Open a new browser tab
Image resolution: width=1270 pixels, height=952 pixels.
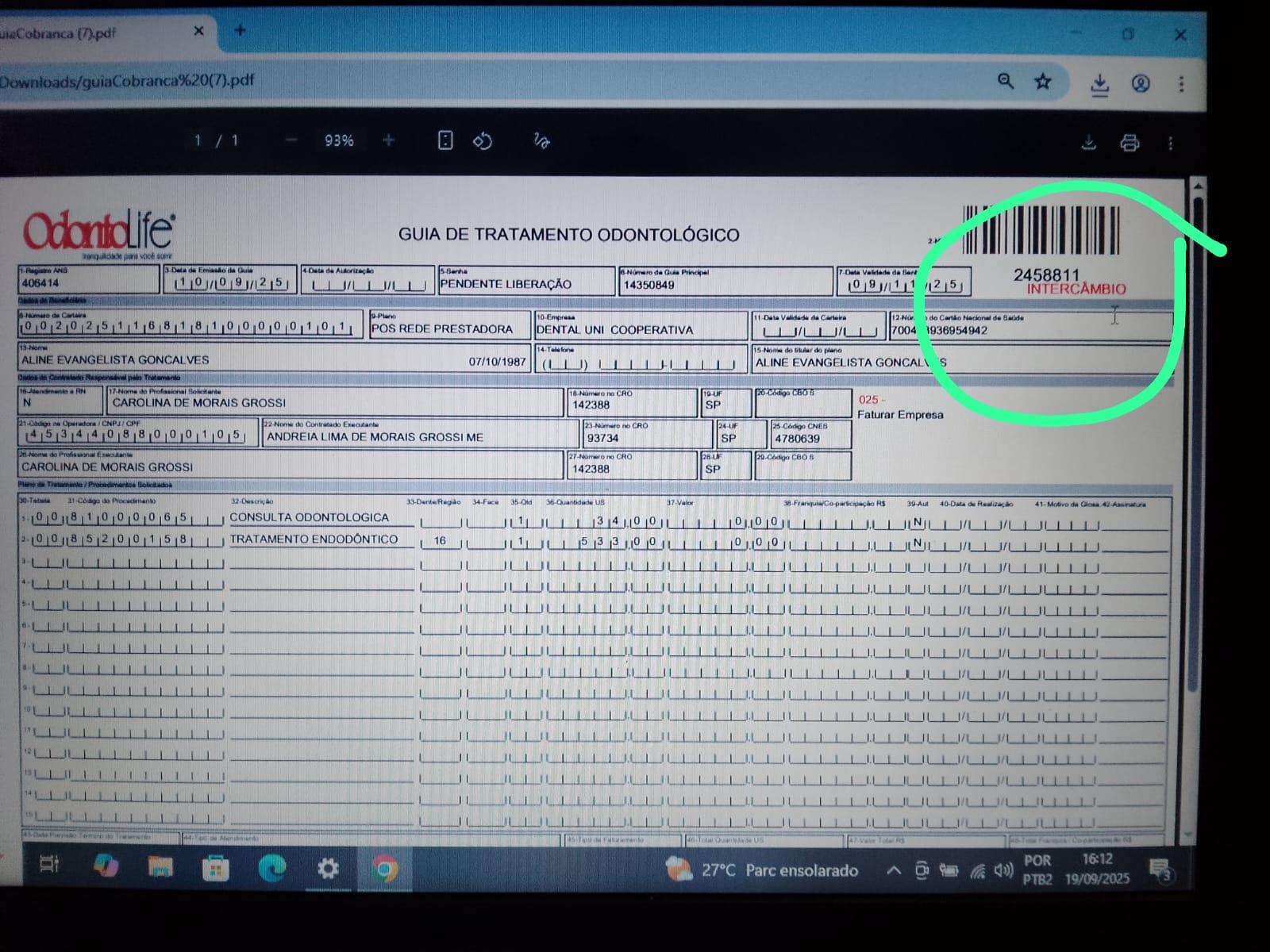240,31
